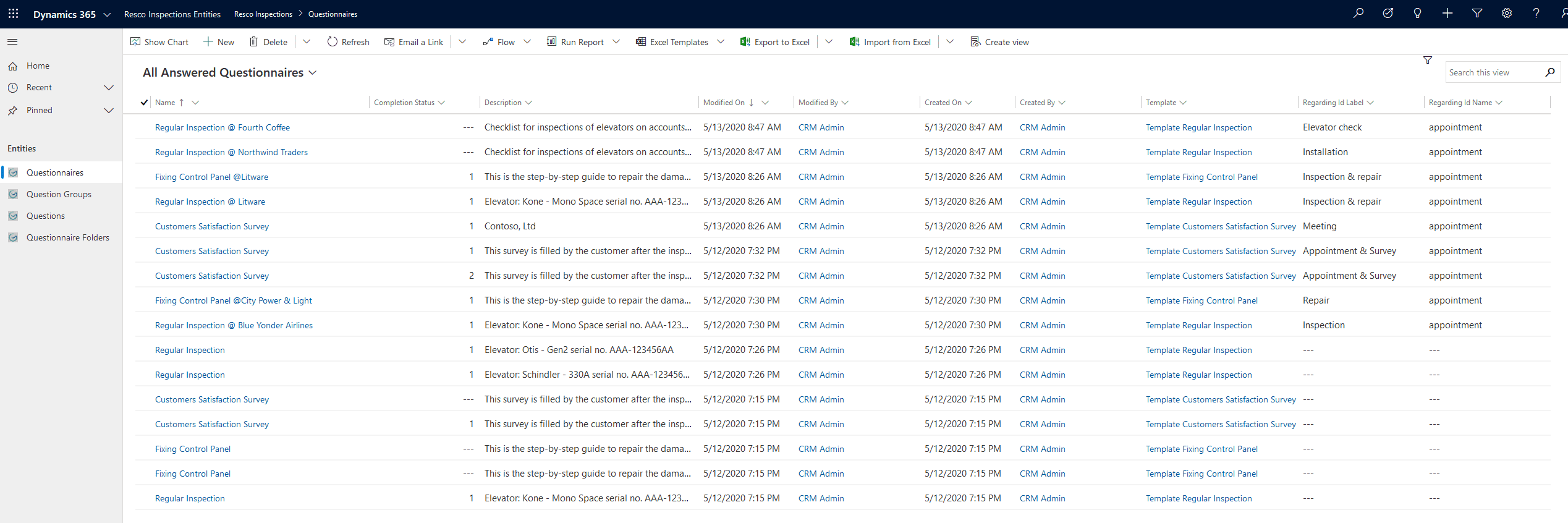Open the Completion Status column menu
The width and height of the screenshot is (1568, 523).
click(x=441, y=103)
